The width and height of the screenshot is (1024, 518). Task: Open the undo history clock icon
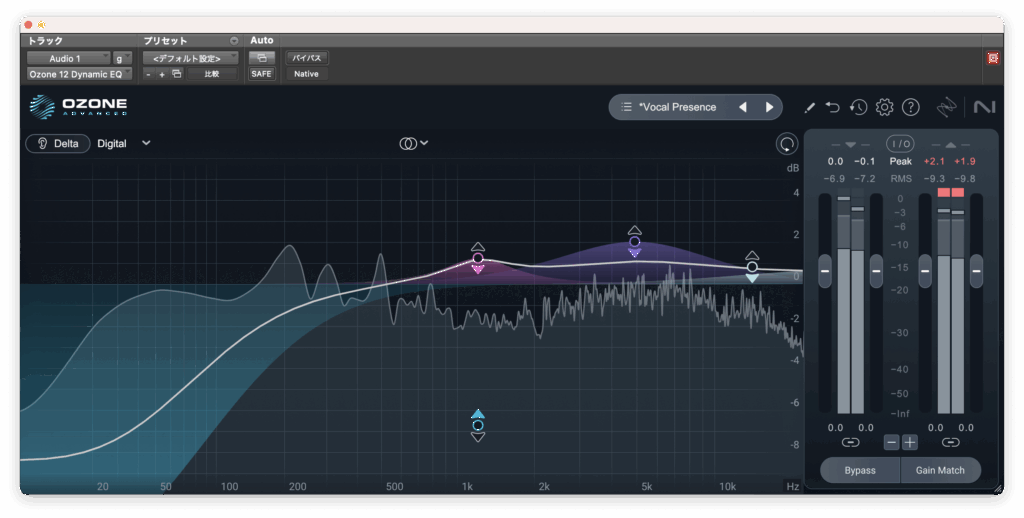tap(858, 107)
